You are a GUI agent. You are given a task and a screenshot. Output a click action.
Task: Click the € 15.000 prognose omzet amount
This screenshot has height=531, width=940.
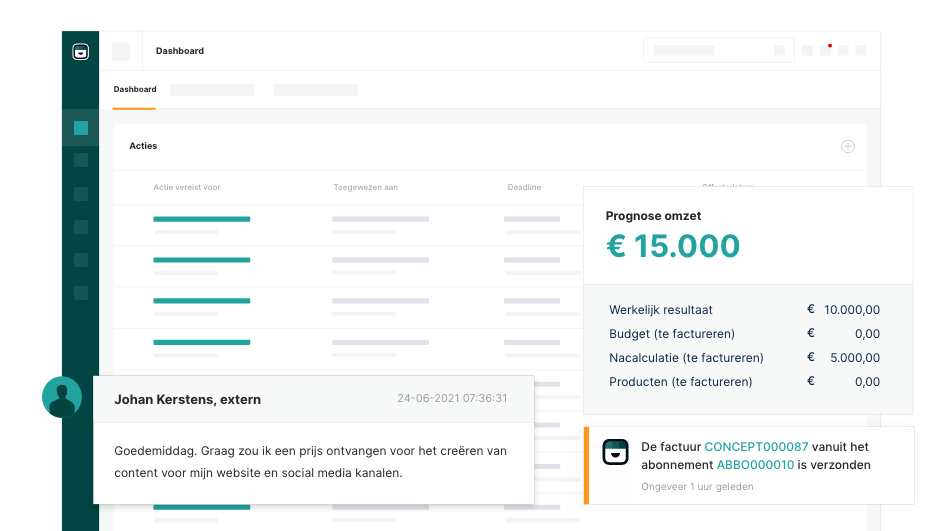(x=673, y=246)
